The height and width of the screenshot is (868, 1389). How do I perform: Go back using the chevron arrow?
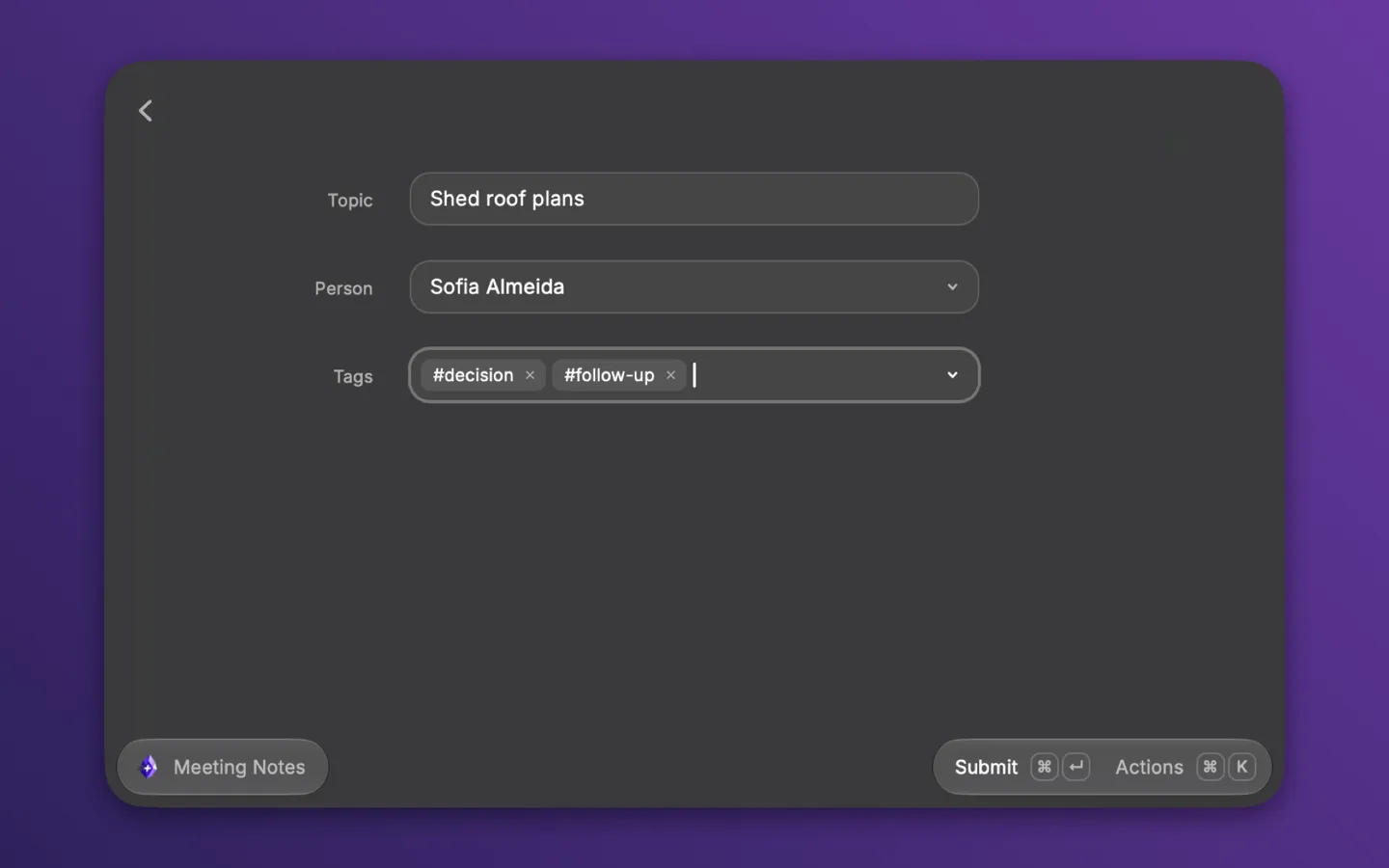[x=146, y=111]
